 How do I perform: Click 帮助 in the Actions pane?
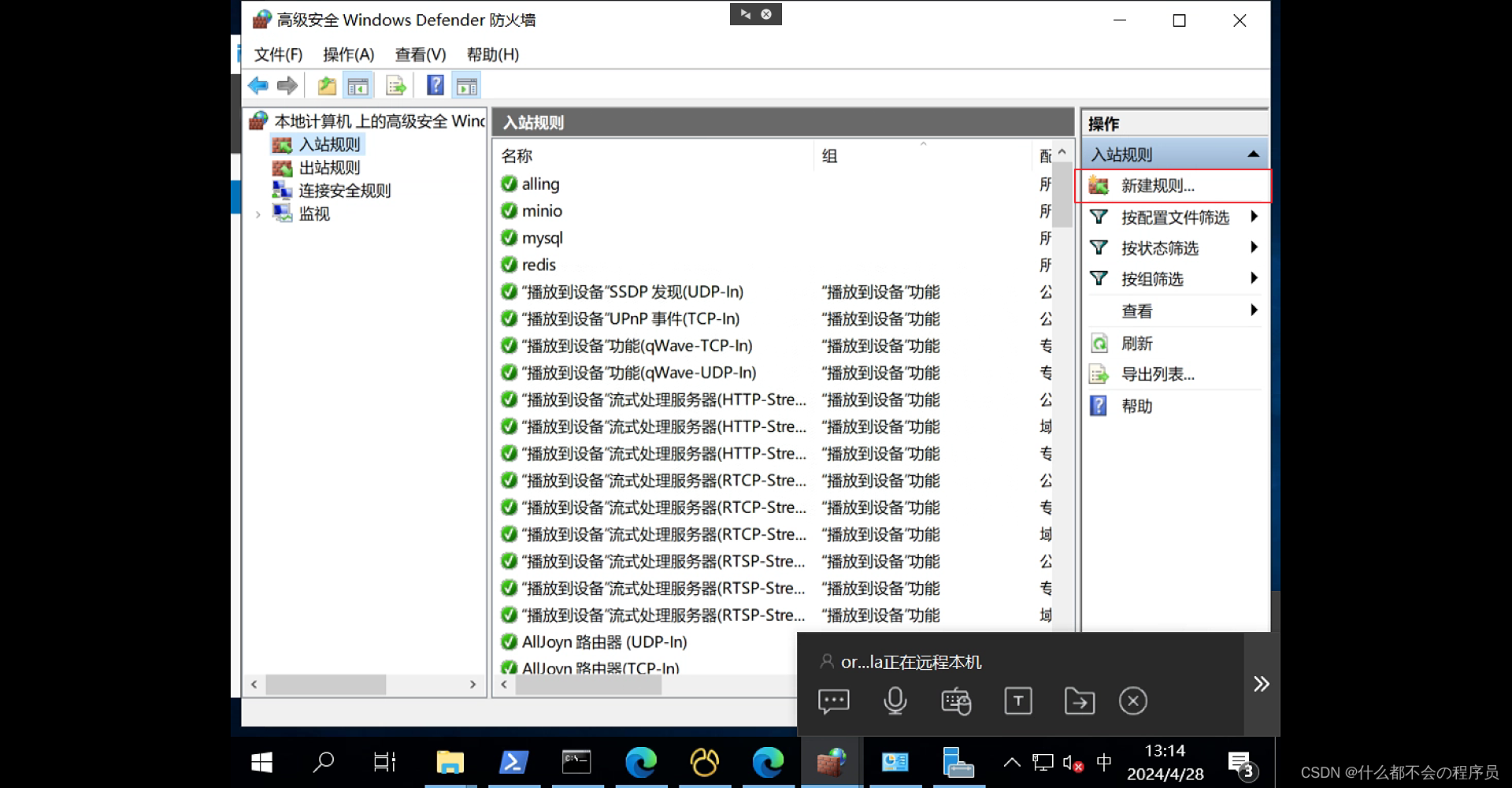tap(1136, 406)
